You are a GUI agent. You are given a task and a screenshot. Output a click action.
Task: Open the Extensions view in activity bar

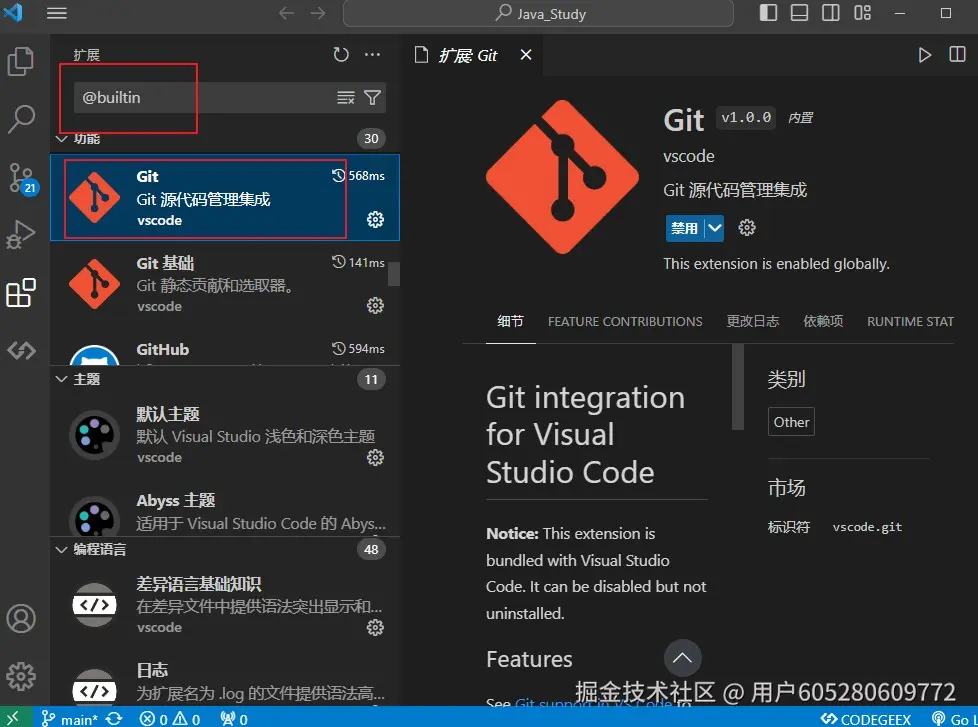coord(21,292)
